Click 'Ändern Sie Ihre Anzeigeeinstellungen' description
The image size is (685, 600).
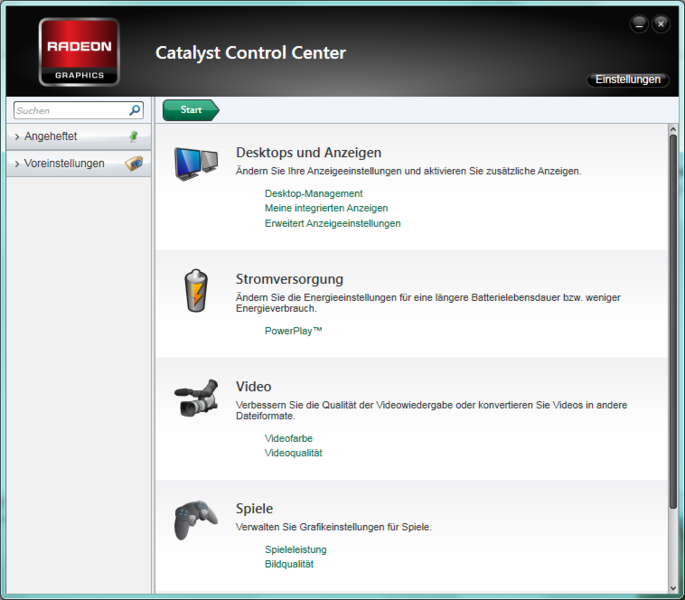pyautogui.click(x=408, y=171)
